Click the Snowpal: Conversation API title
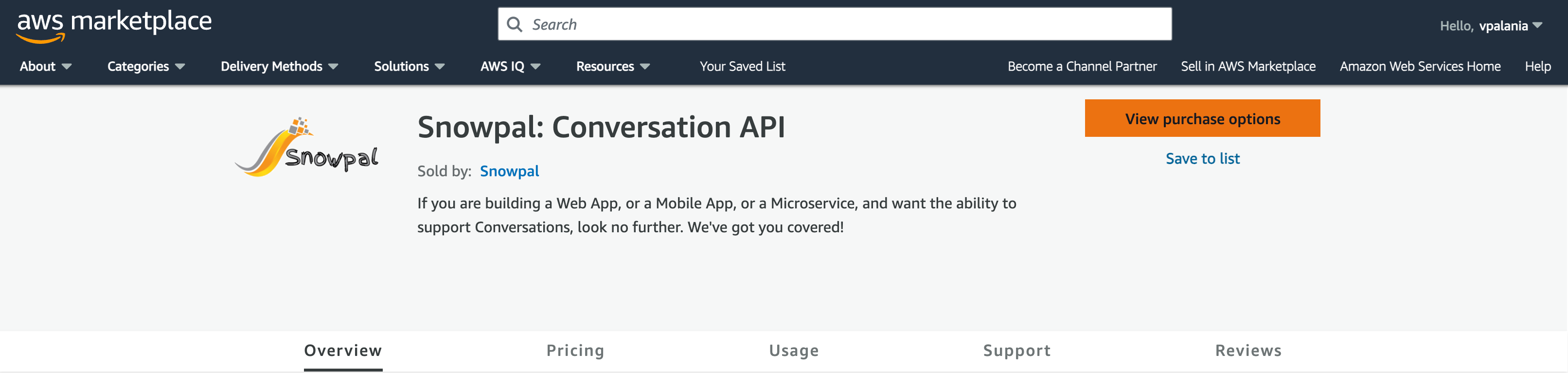This screenshot has width=1568, height=373. (x=601, y=128)
